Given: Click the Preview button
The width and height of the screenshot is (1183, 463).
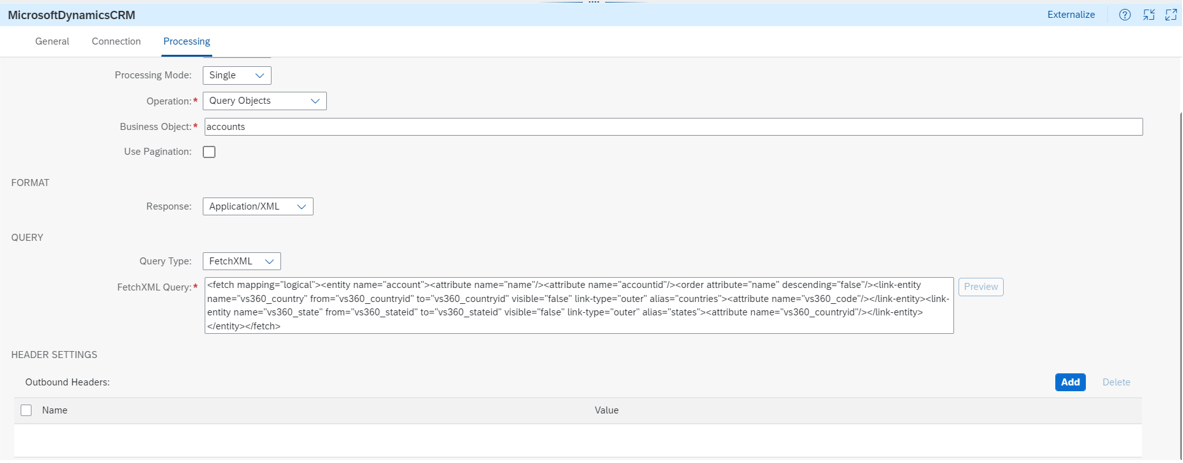Looking at the screenshot, I should [981, 287].
